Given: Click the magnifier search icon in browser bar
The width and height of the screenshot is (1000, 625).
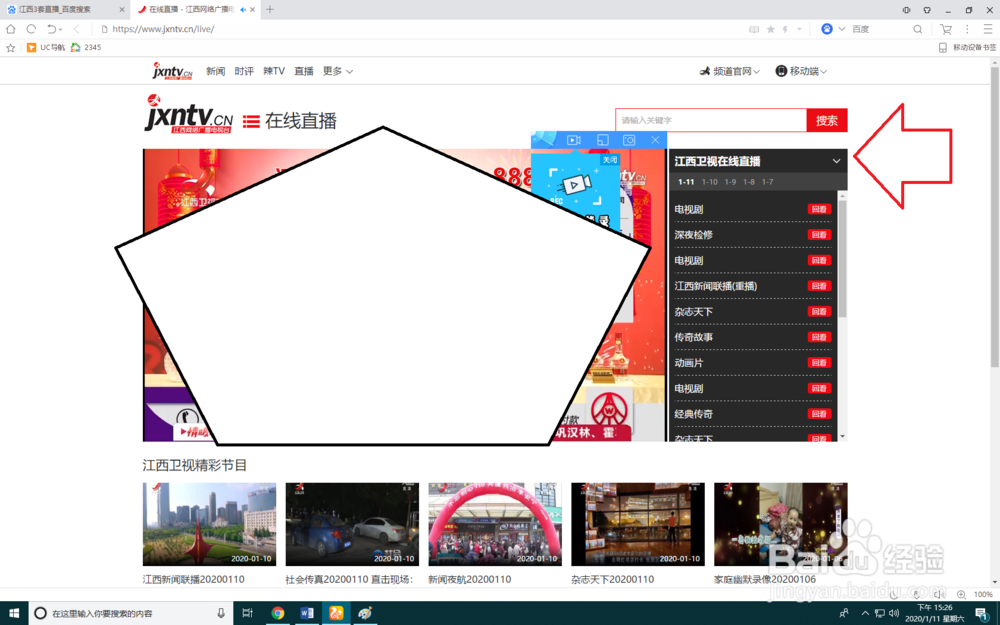Looking at the screenshot, I should (917, 29).
